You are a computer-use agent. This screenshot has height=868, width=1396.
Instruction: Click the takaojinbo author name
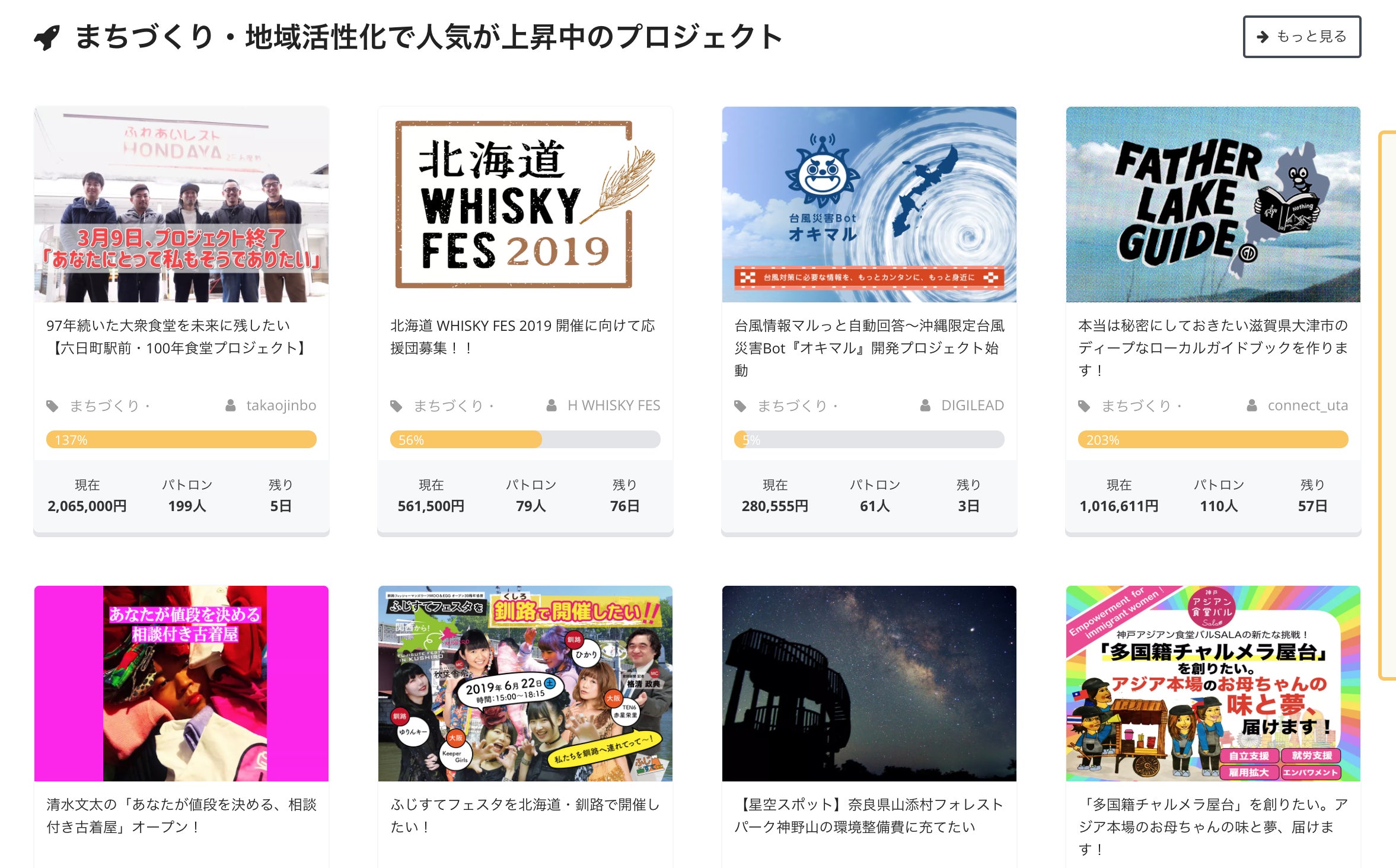tap(281, 406)
